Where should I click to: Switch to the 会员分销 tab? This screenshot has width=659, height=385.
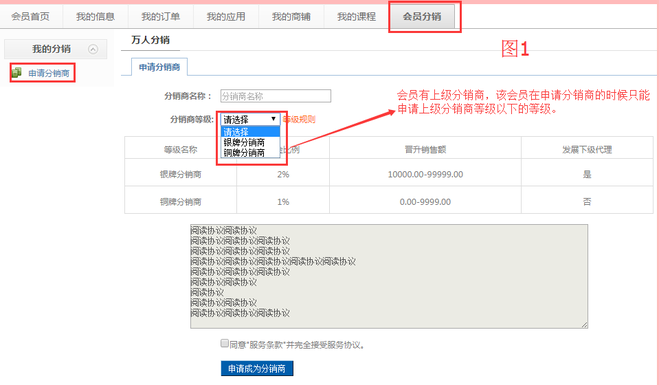(x=422, y=16)
